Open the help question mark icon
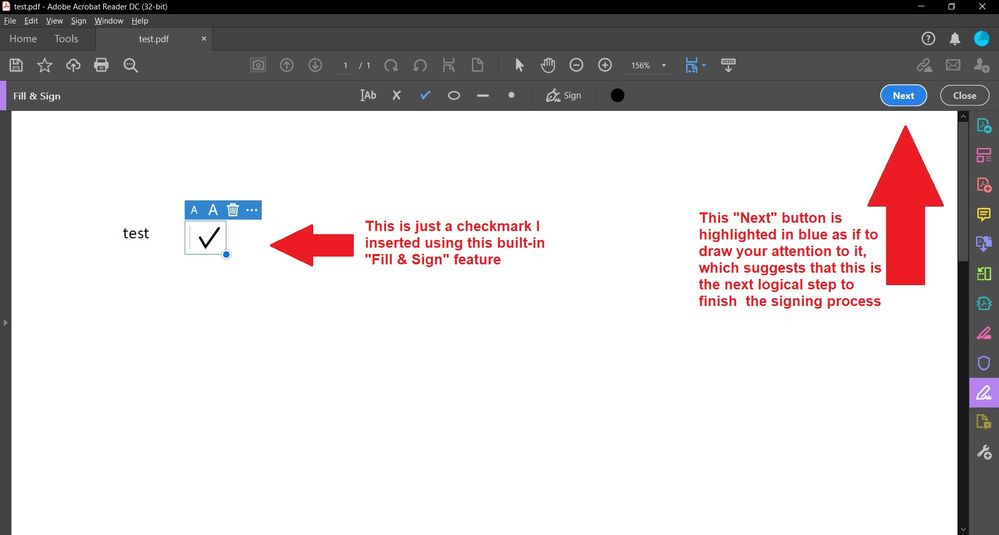This screenshot has width=999, height=535. [x=928, y=39]
